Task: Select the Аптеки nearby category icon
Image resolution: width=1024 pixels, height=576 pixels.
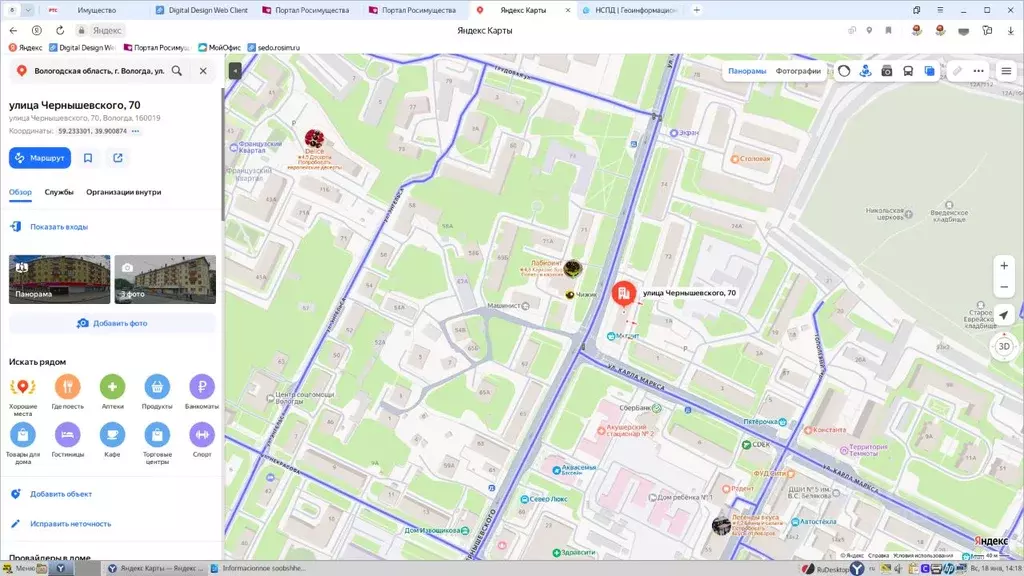Action: tap(112, 387)
